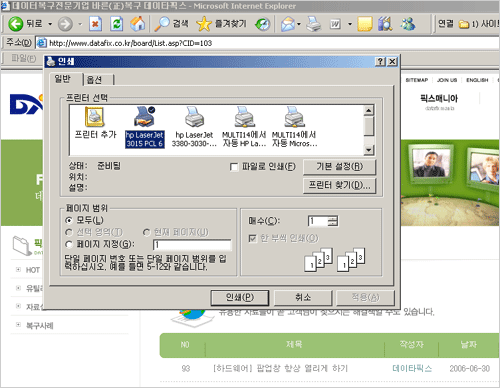Increase copies with stepper up arrow
This screenshot has height=388, width=500.
(332, 218)
